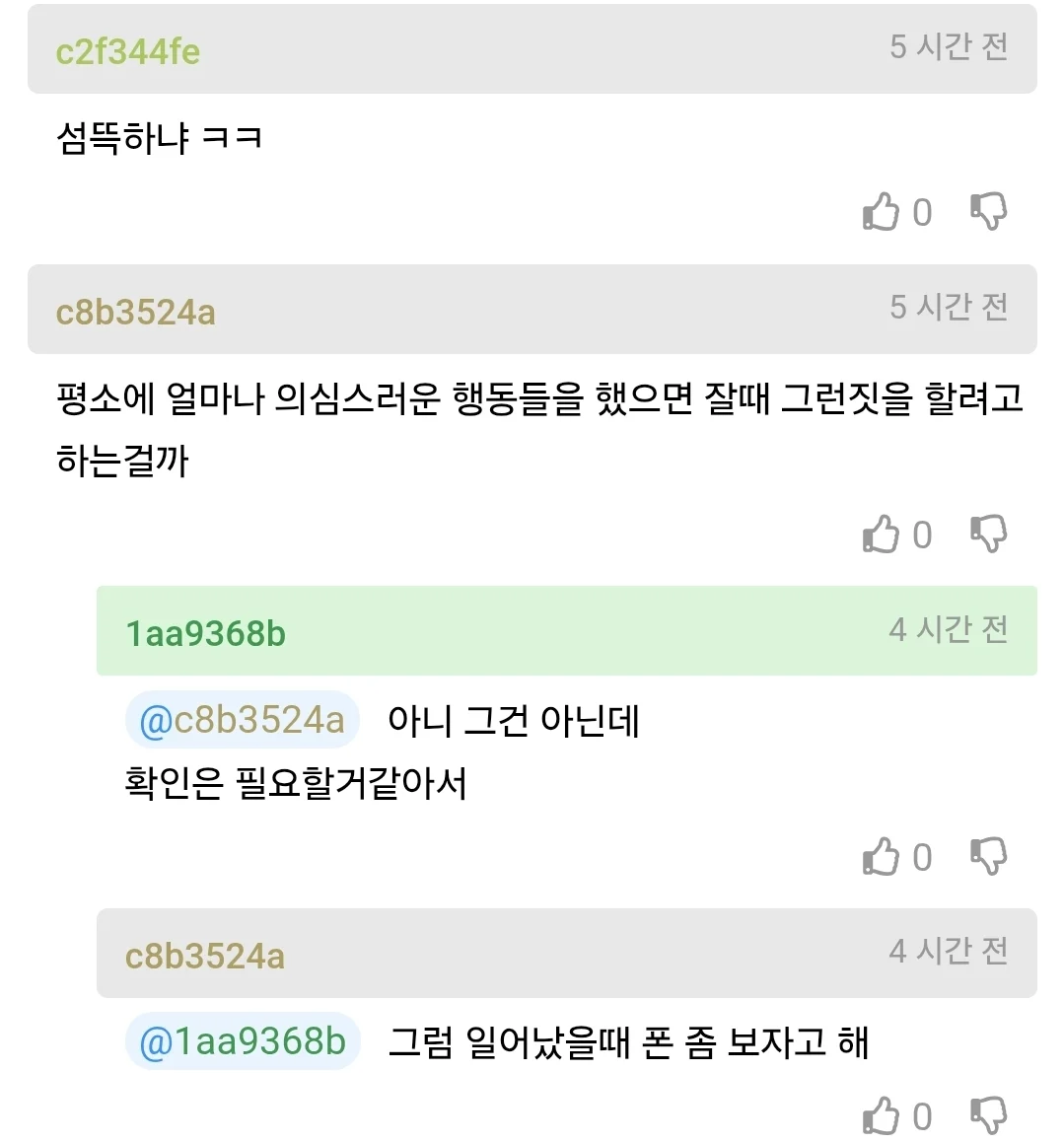The height and width of the screenshot is (1143, 1064).
Task: Dislike the comment starting with '평소에 얼마나'
Action: click(988, 535)
